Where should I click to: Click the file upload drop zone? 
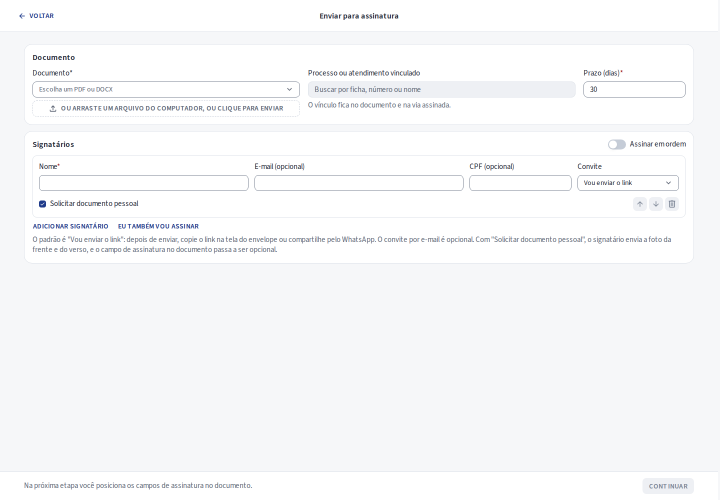[x=166, y=109]
